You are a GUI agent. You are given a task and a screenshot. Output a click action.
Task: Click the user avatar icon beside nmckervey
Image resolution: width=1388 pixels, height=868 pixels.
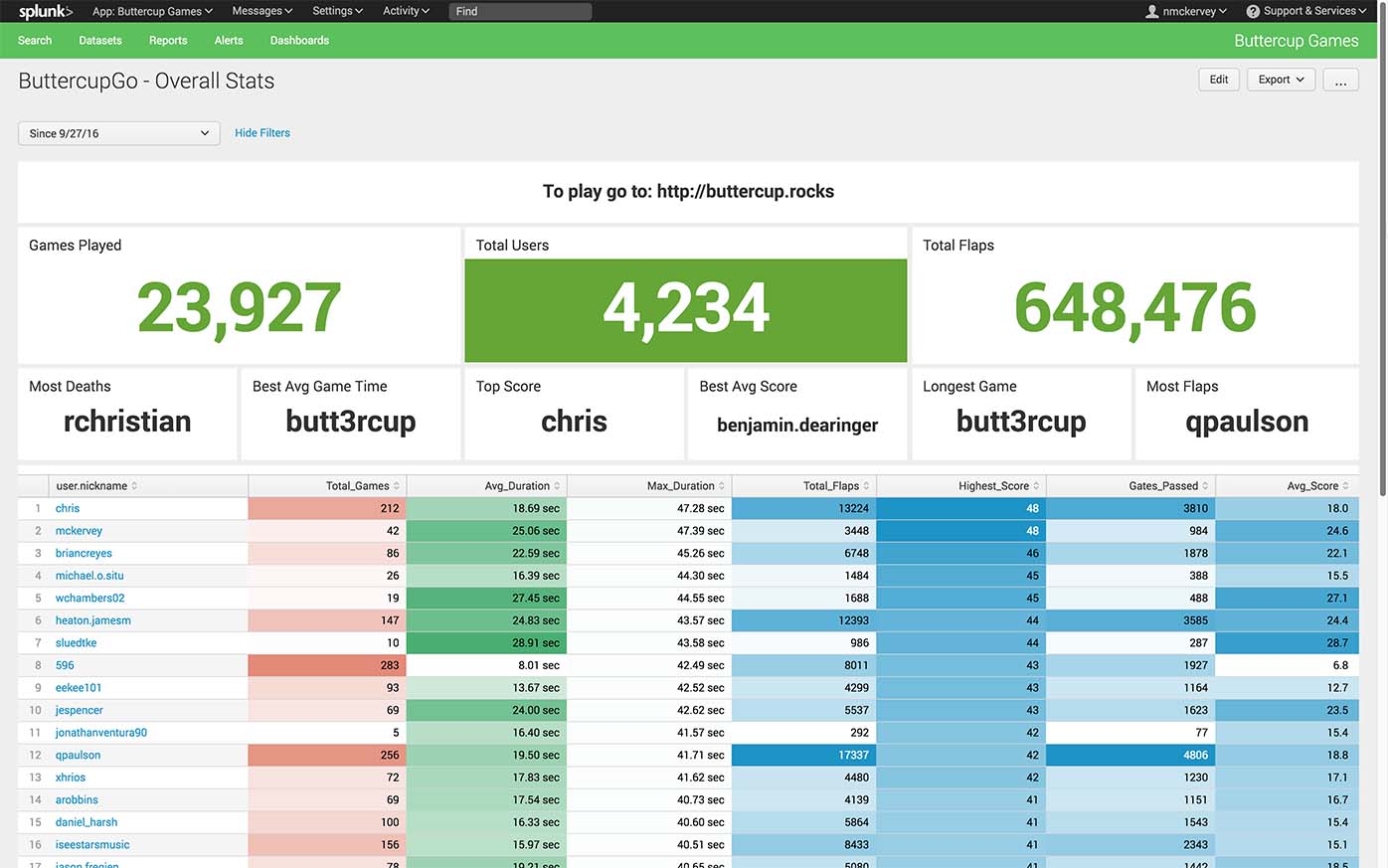click(1151, 12)
